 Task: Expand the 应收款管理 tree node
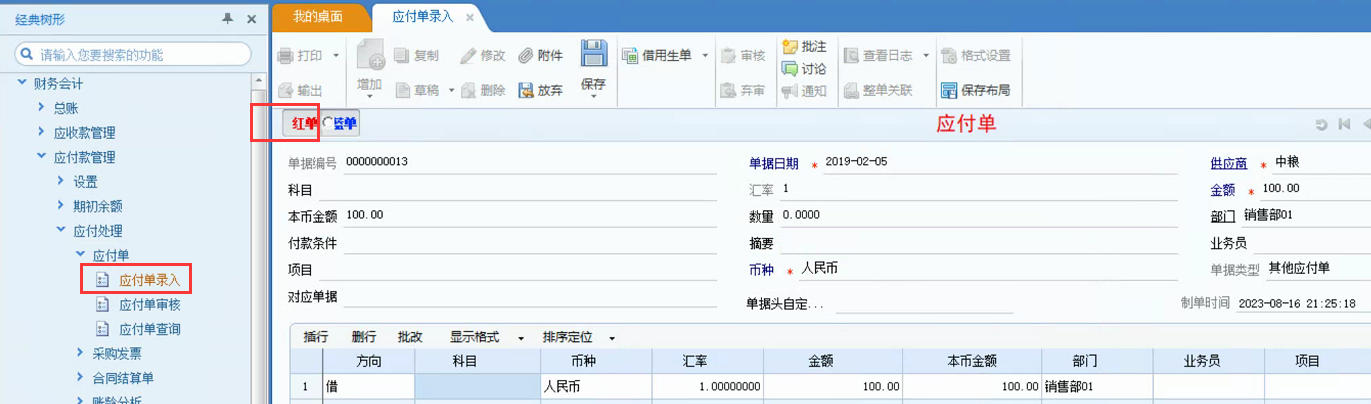[41, 132]
